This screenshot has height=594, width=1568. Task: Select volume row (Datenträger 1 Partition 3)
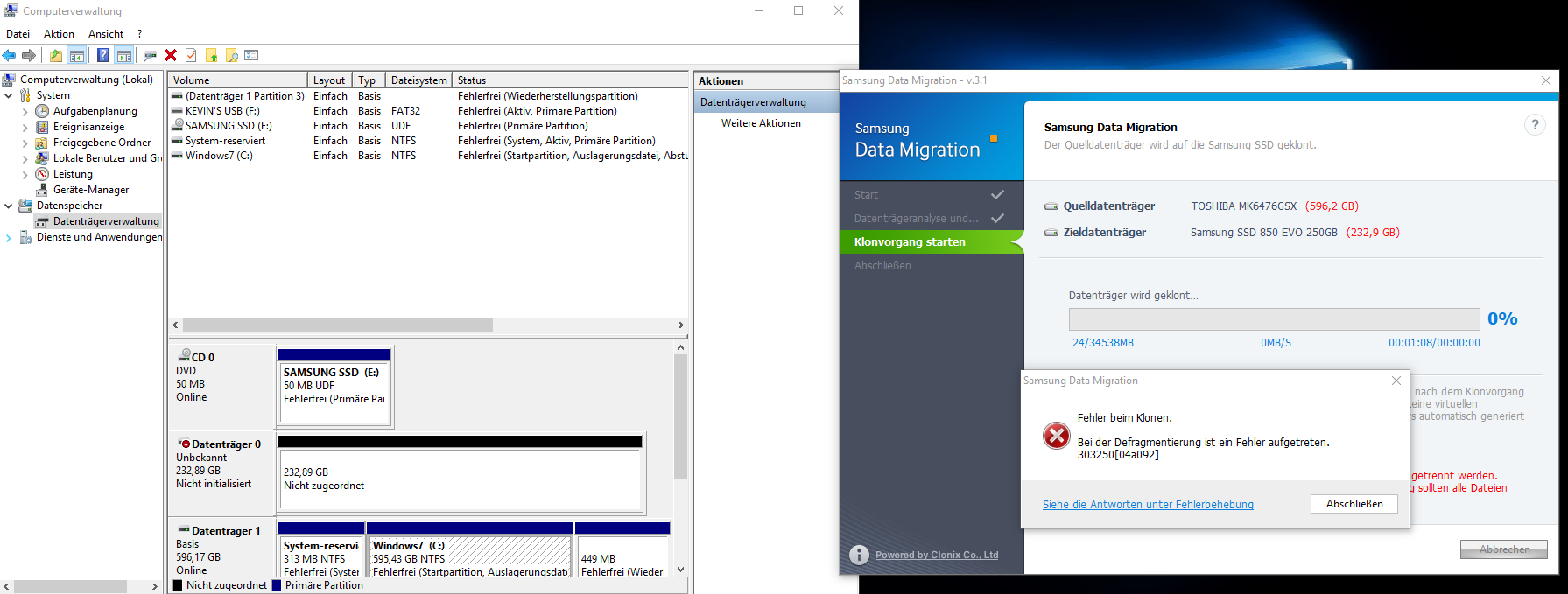[429, 96]
